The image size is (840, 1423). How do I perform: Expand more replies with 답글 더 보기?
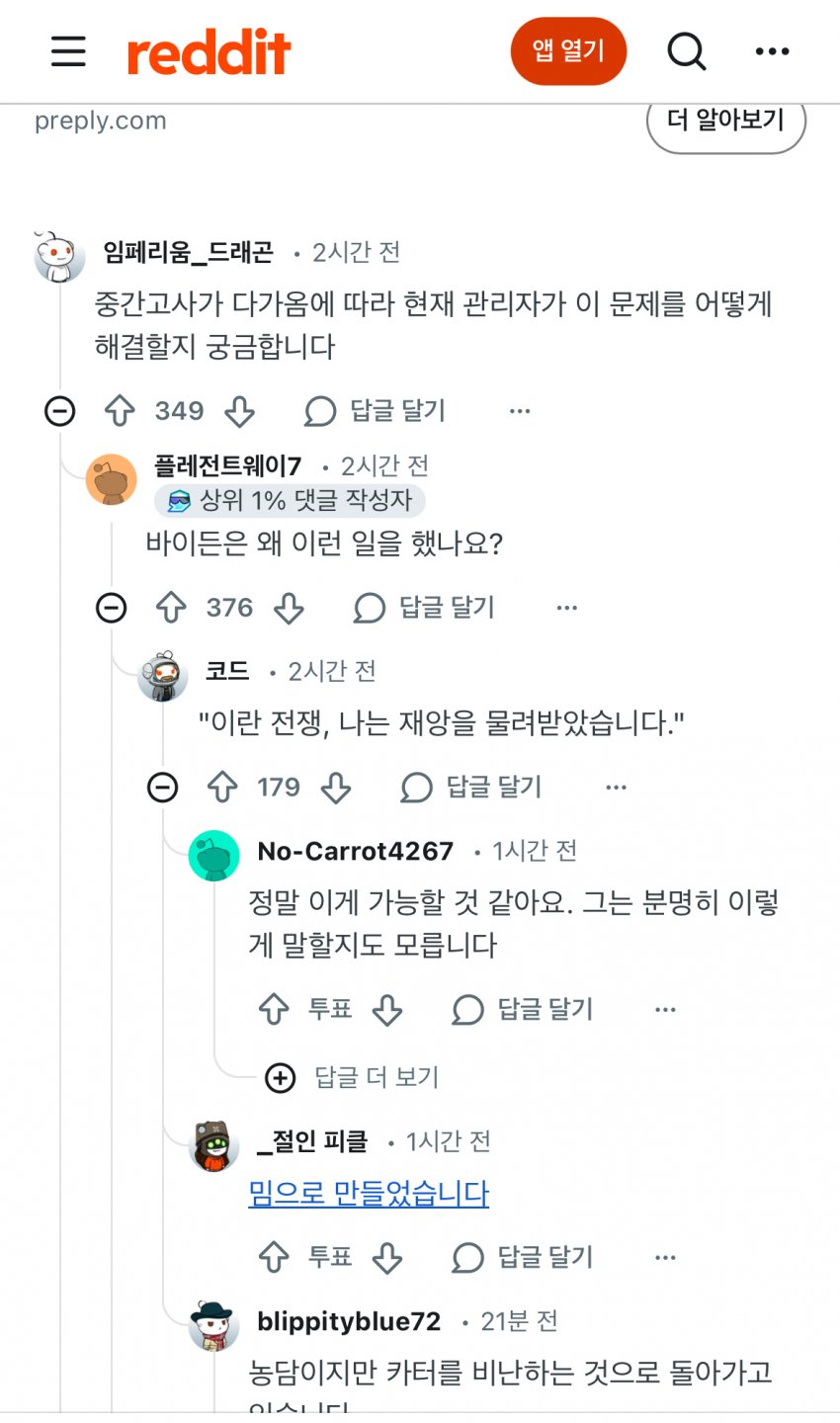point(352,1077)
